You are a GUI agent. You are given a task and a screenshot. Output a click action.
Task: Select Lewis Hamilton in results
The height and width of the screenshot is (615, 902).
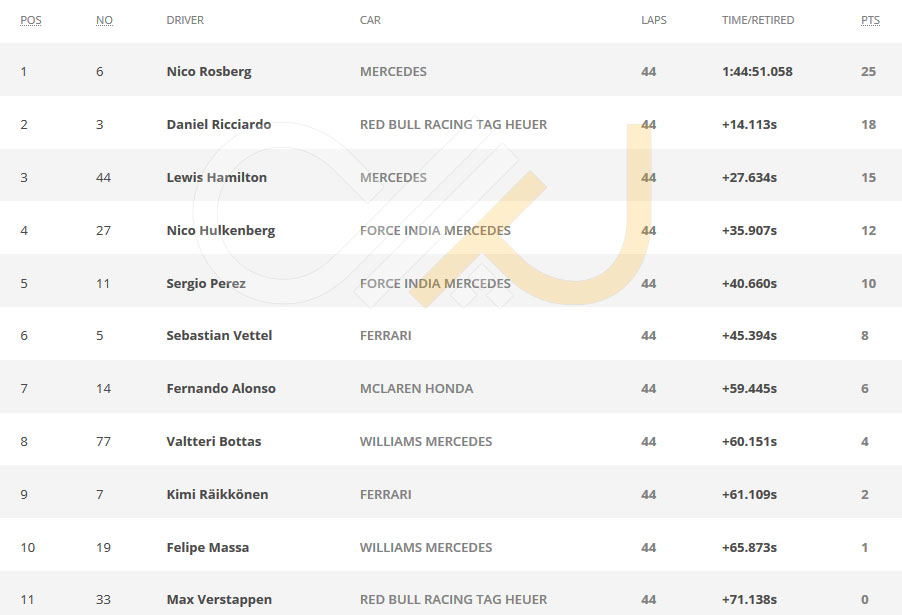(216, 177)
